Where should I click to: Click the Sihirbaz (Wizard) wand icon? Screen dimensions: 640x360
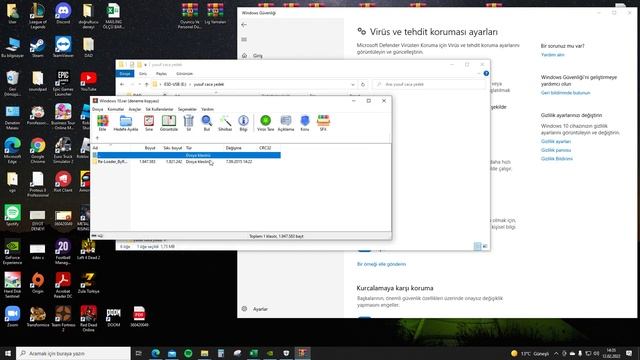point(225,122)
